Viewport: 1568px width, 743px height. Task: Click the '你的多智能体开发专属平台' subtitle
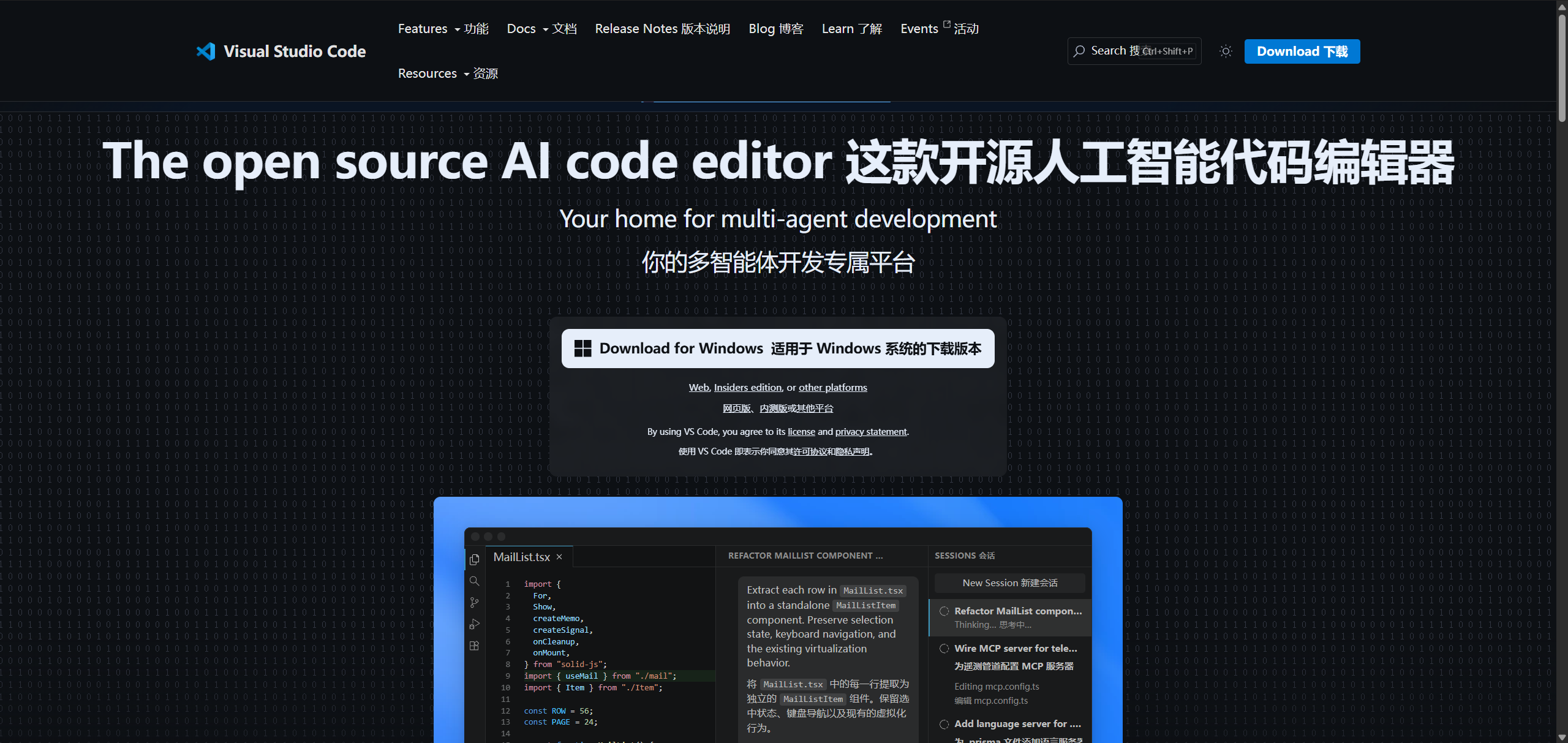[x=778, y=262]
